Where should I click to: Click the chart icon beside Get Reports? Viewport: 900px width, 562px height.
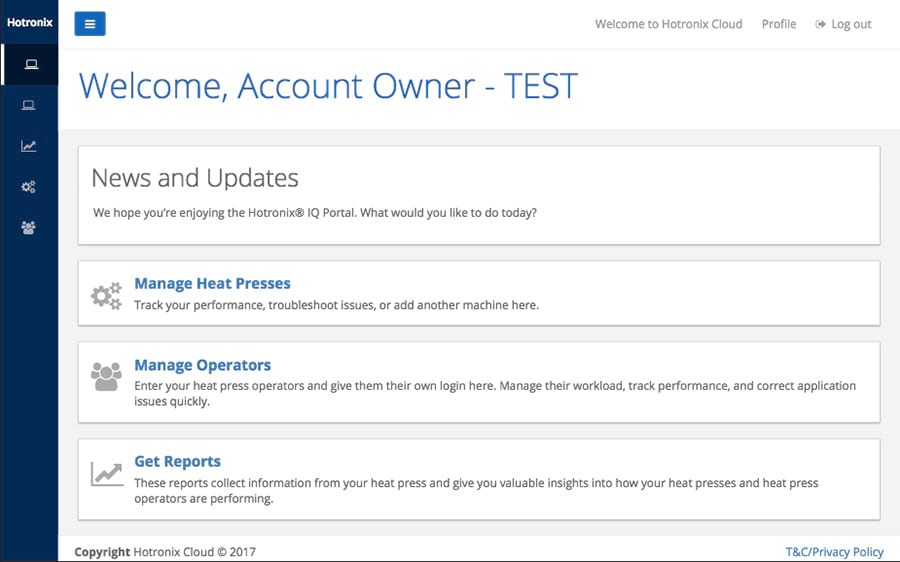pos(106,473)
